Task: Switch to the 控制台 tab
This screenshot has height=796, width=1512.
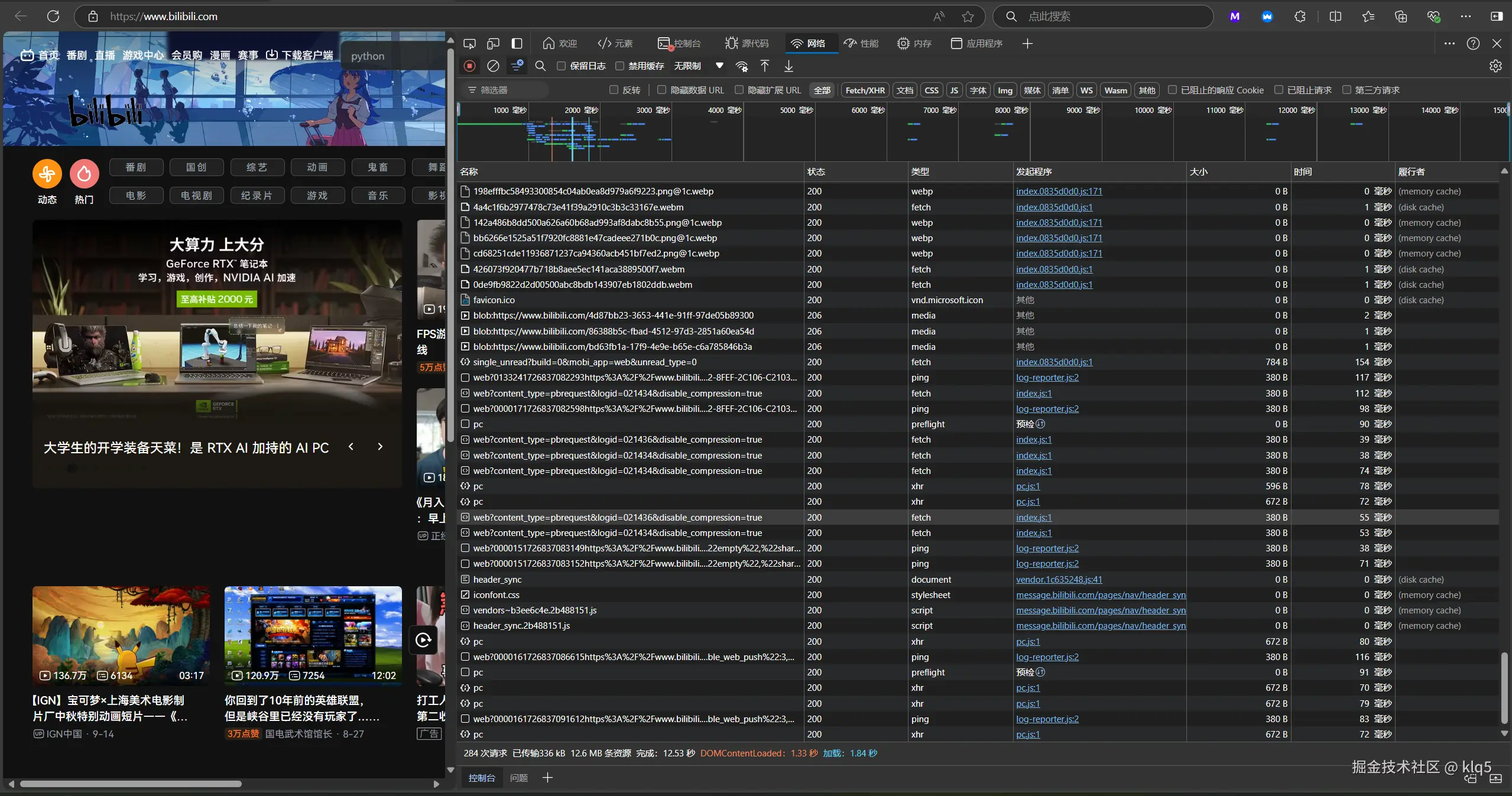Action: point(679,44)
